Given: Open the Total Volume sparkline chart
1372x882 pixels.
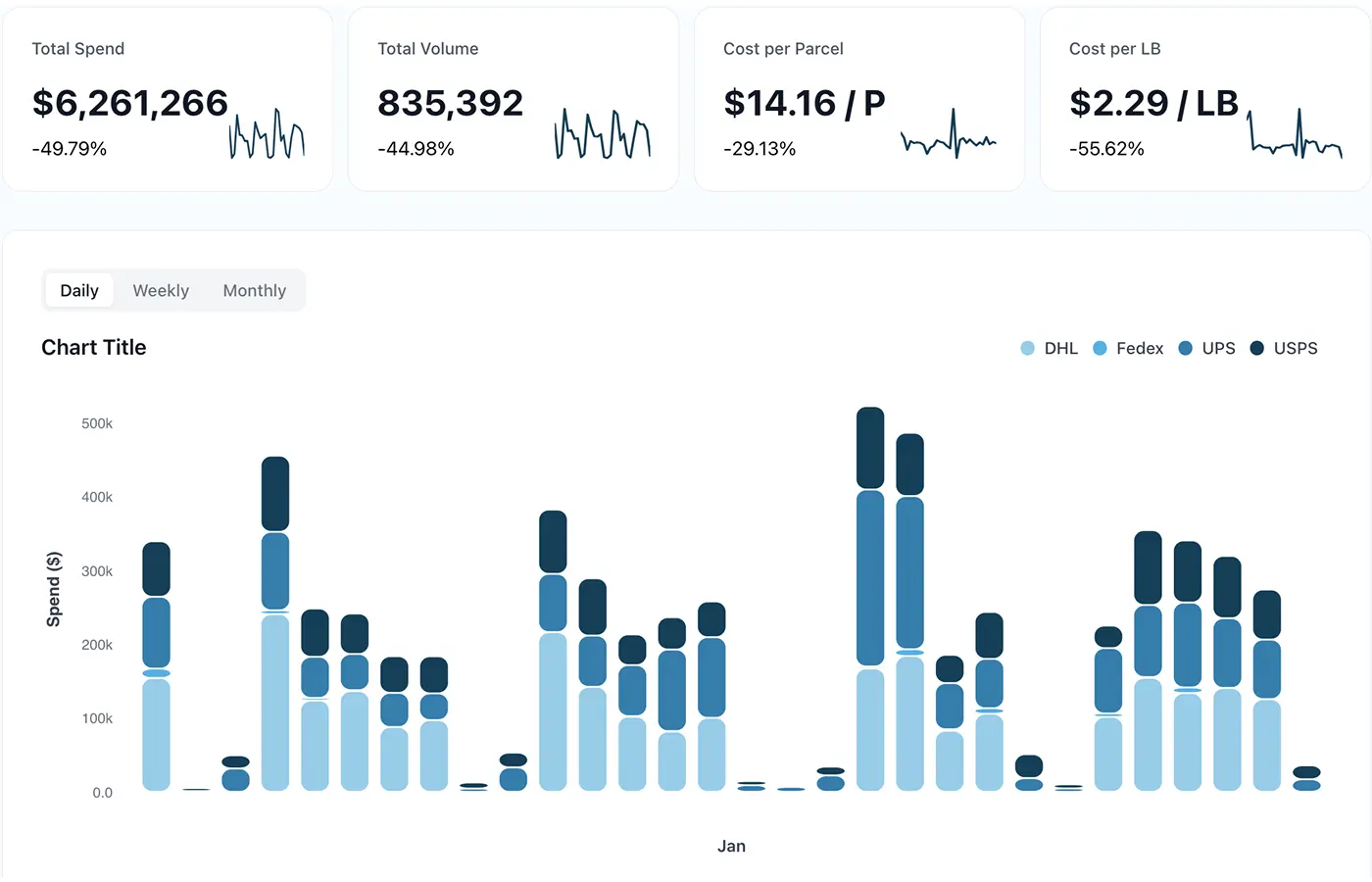Looking at the screenshot, I should pos(603,133).
